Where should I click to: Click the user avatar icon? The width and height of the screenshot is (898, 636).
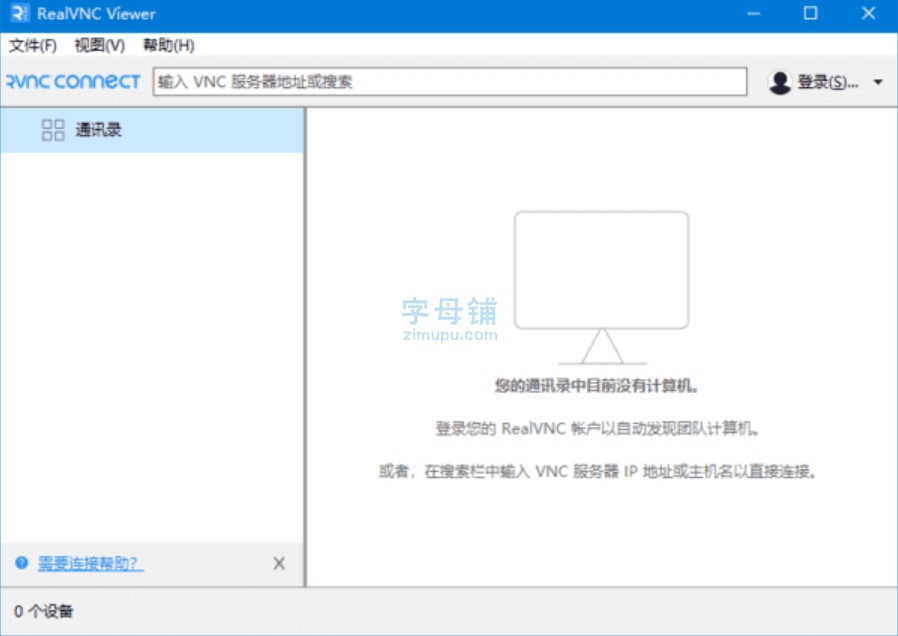(779, 82)
